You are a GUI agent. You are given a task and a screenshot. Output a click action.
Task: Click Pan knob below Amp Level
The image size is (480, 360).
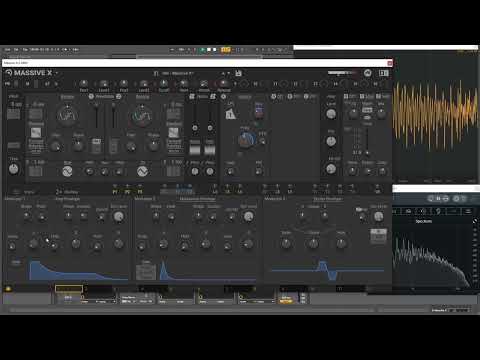pos(331,141)
